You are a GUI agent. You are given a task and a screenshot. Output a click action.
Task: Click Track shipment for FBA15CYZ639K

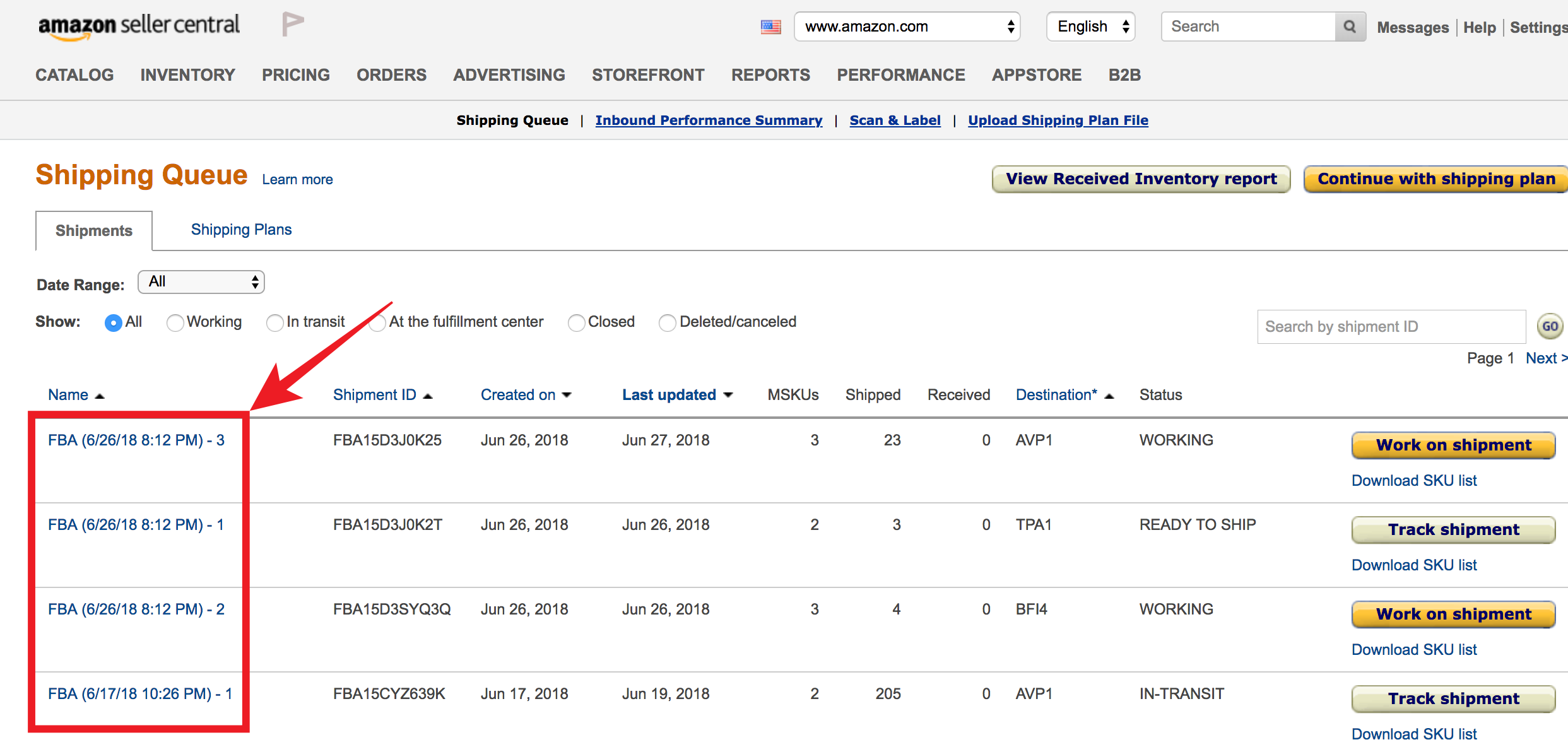pyautogui.click(x=1453, y=699)
